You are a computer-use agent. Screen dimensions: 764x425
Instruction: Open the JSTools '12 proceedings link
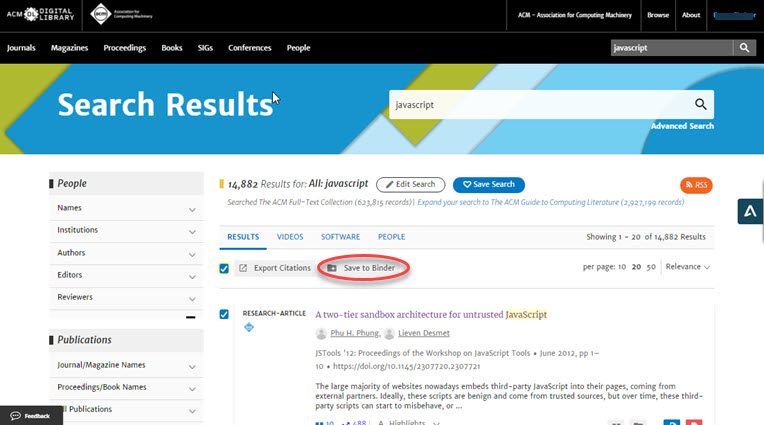coord(422,353)
